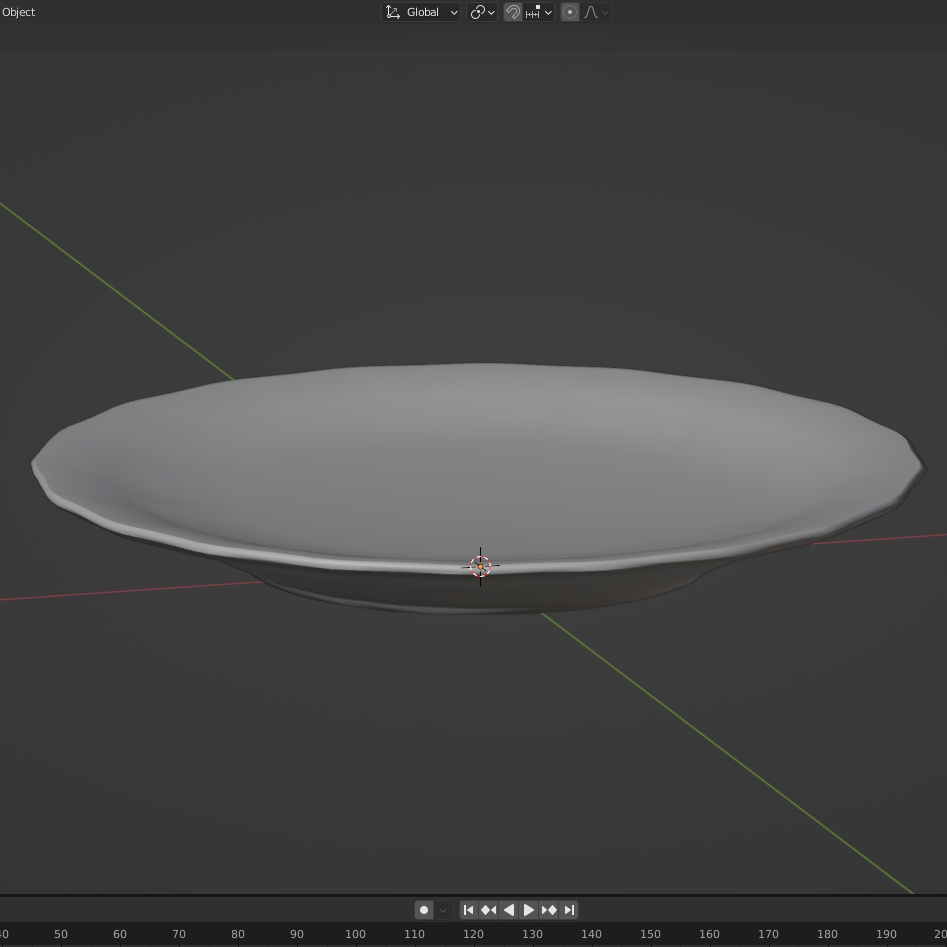
Task: Toggle the snap magnet button
Action: (x=513, y=12)
